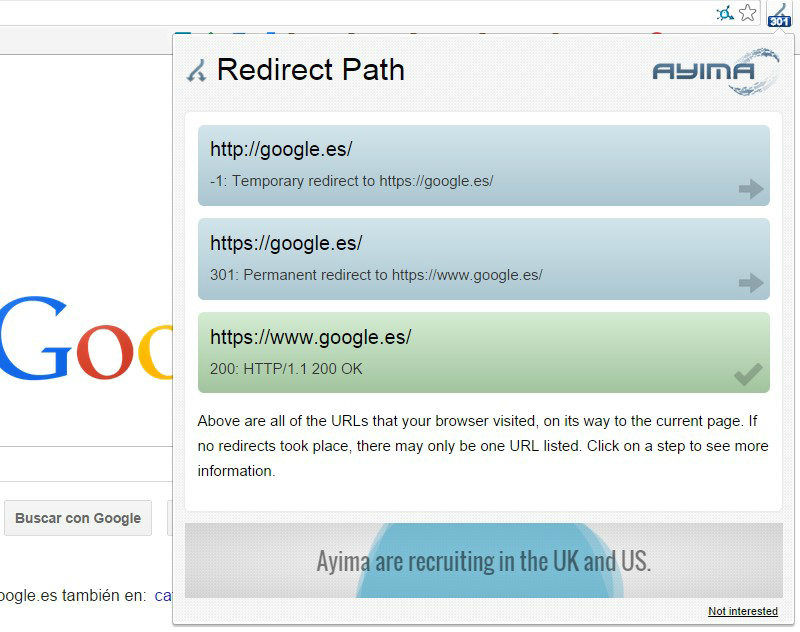The image size is (800, 632).
Task: Click the 'Redirect Path' title text
Action: (x=311, y=70)
